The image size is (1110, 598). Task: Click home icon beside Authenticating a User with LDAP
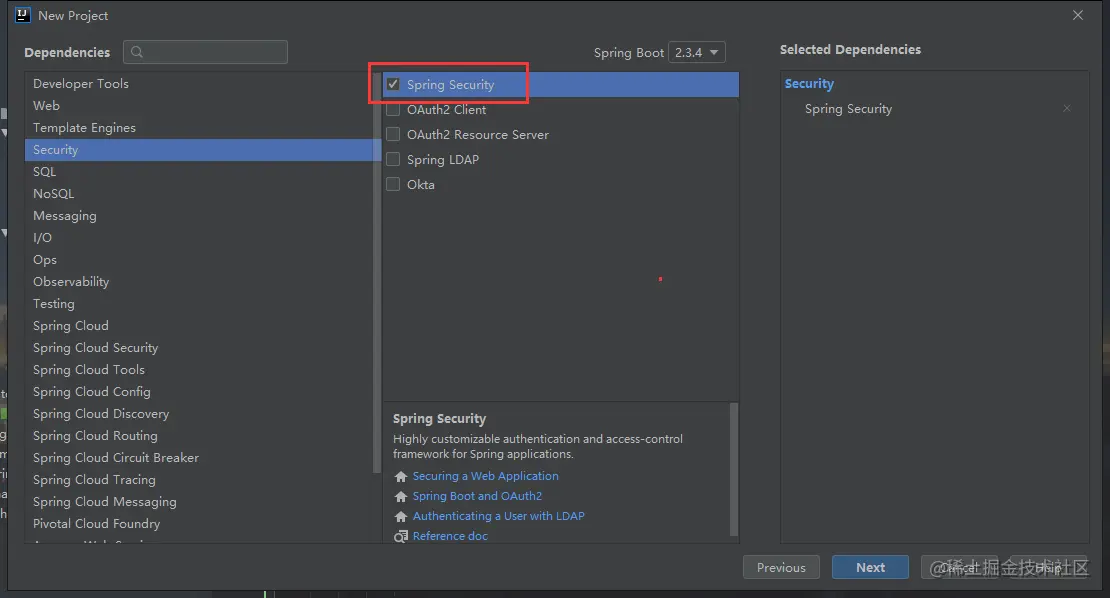coord(401,516)
